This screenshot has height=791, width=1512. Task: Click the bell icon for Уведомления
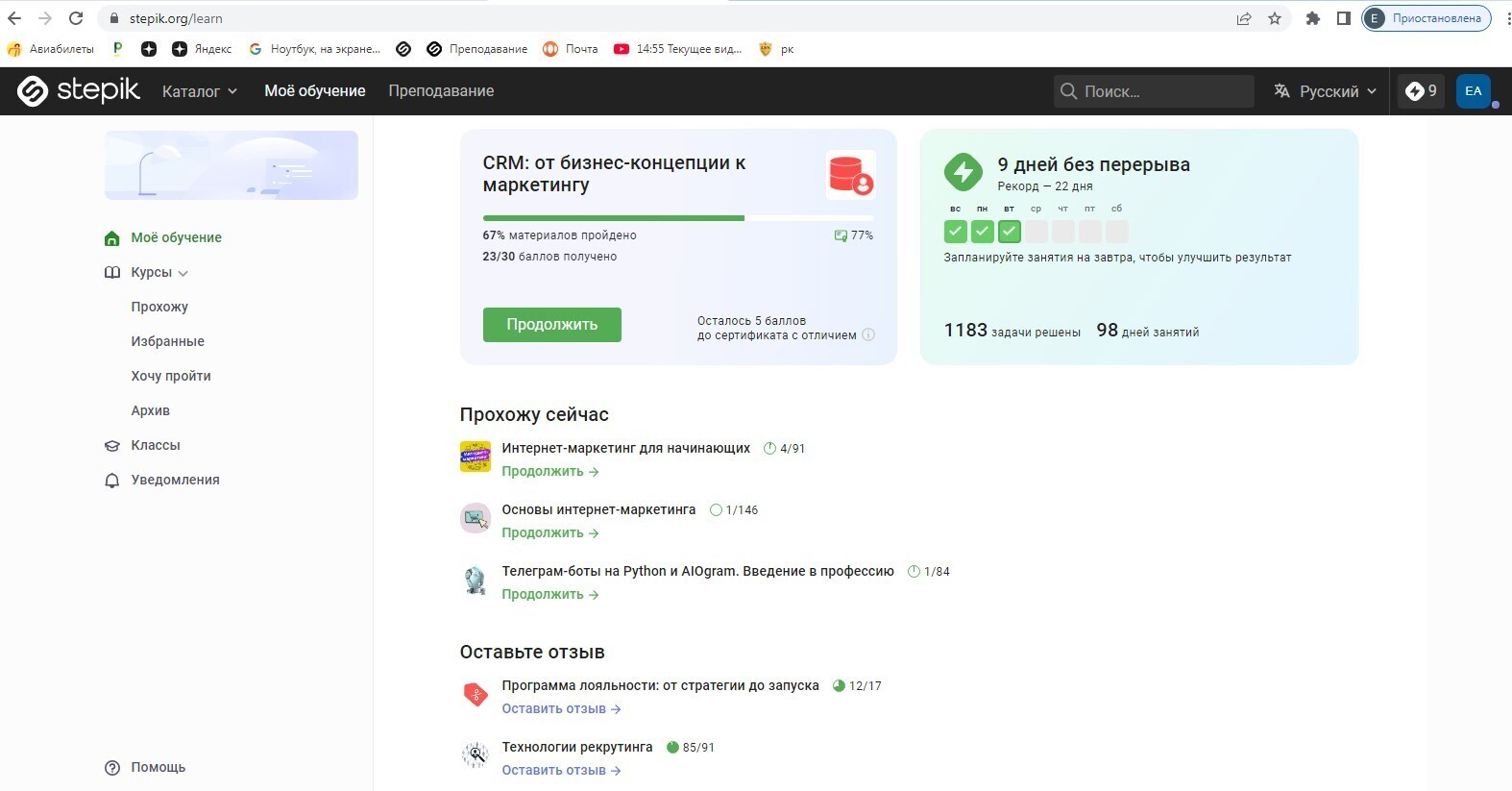point(112,481)
